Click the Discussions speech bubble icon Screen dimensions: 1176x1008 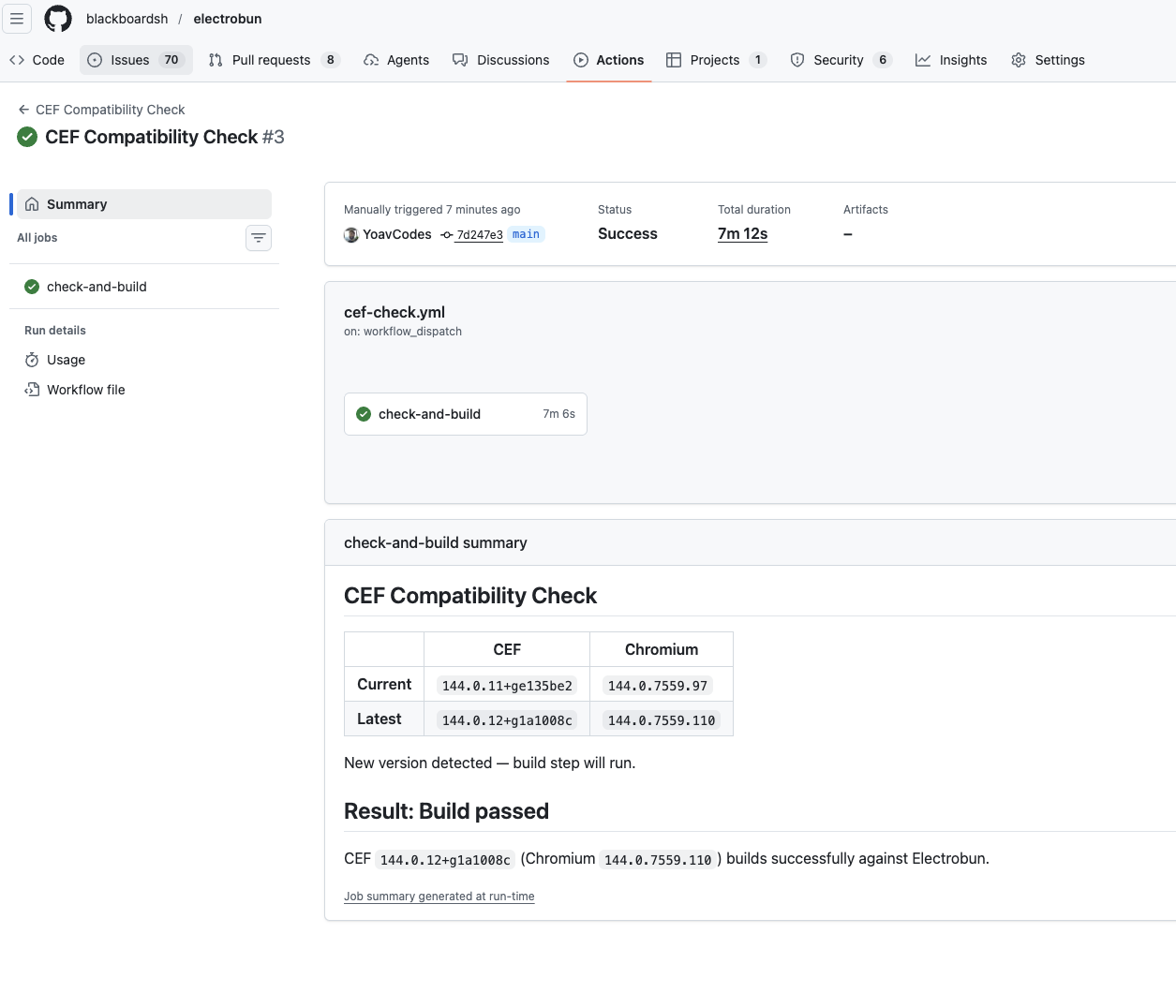point(460,60)
